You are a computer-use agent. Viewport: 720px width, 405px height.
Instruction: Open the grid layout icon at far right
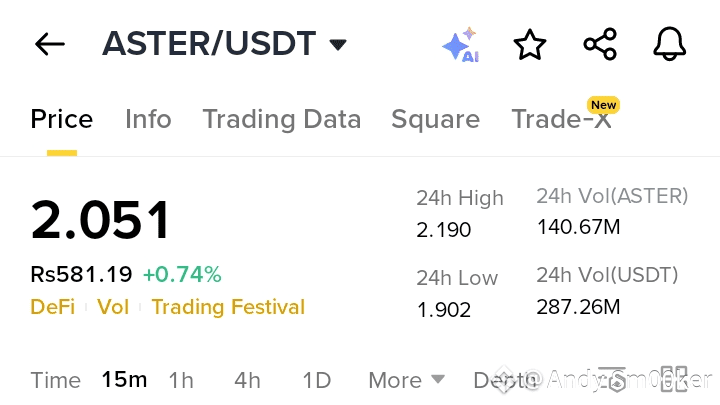(x=673, y=378)
